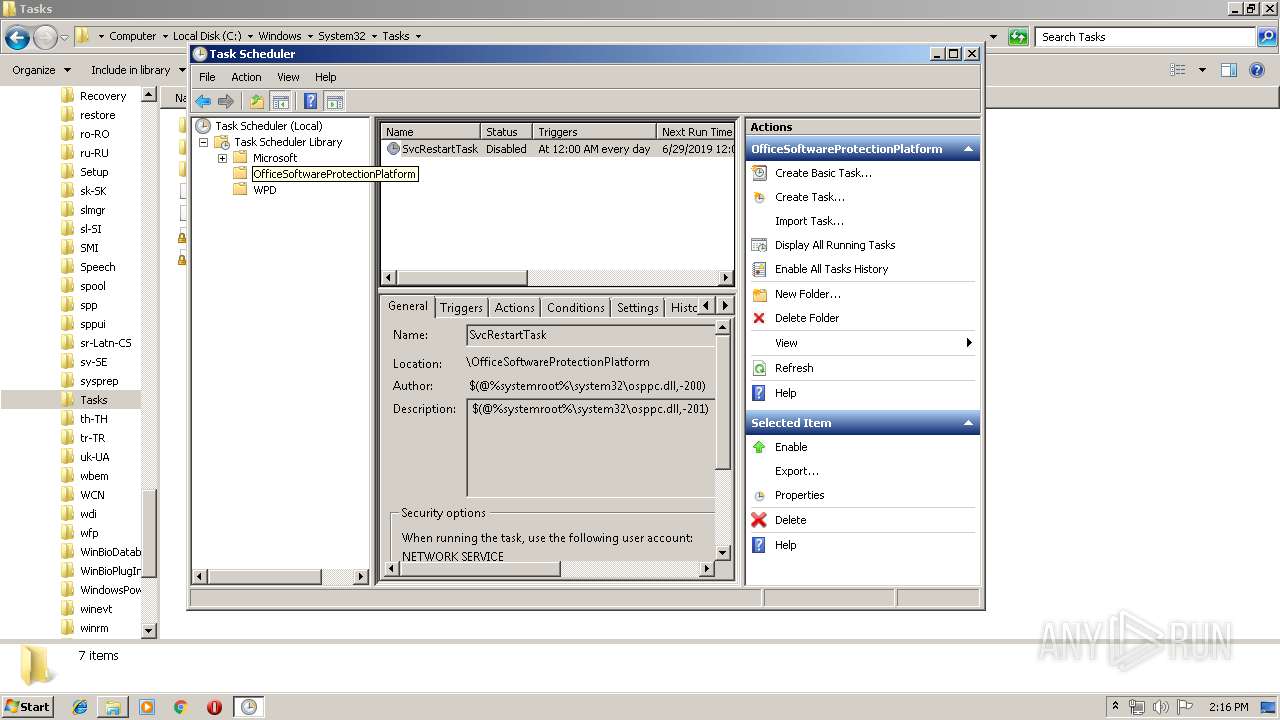Click the task Name input field
The width and height of the screenshot is (1280, 720).
[x=590, y=335]
